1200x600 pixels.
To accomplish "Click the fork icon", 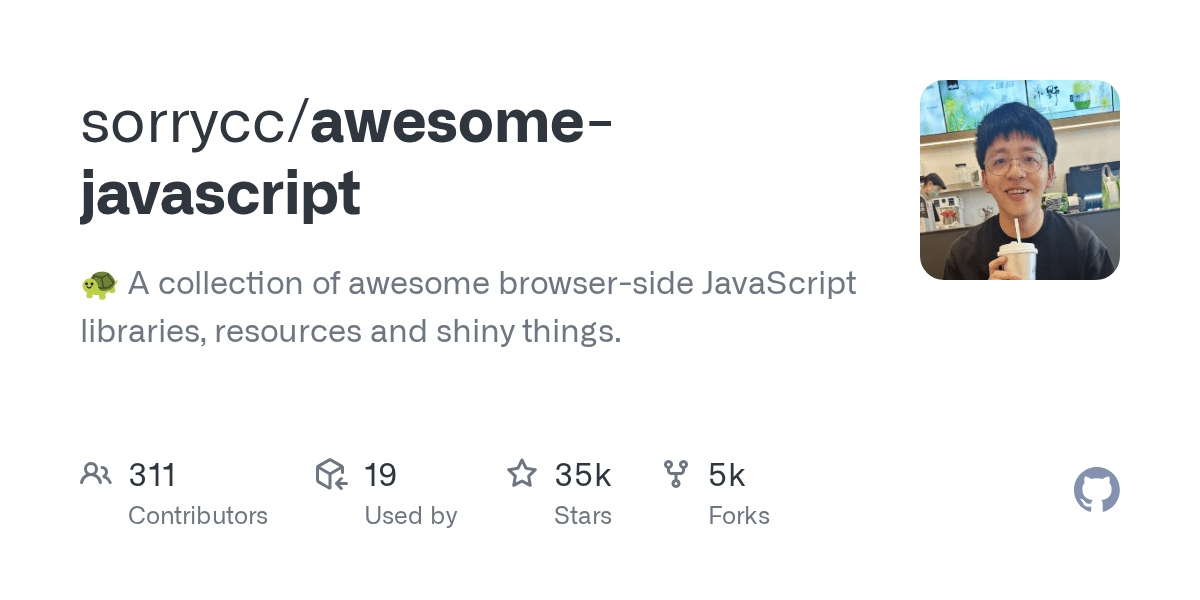I will point(676,474).
